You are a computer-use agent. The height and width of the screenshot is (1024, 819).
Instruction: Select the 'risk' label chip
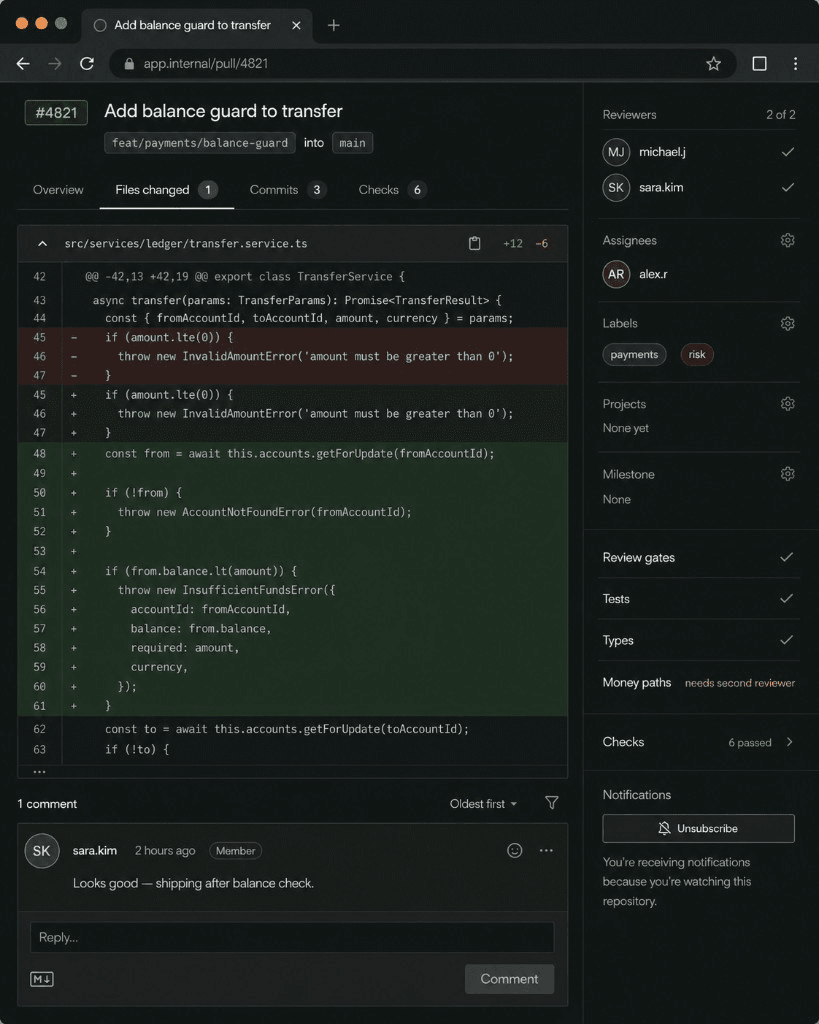[x=697, y=355]
